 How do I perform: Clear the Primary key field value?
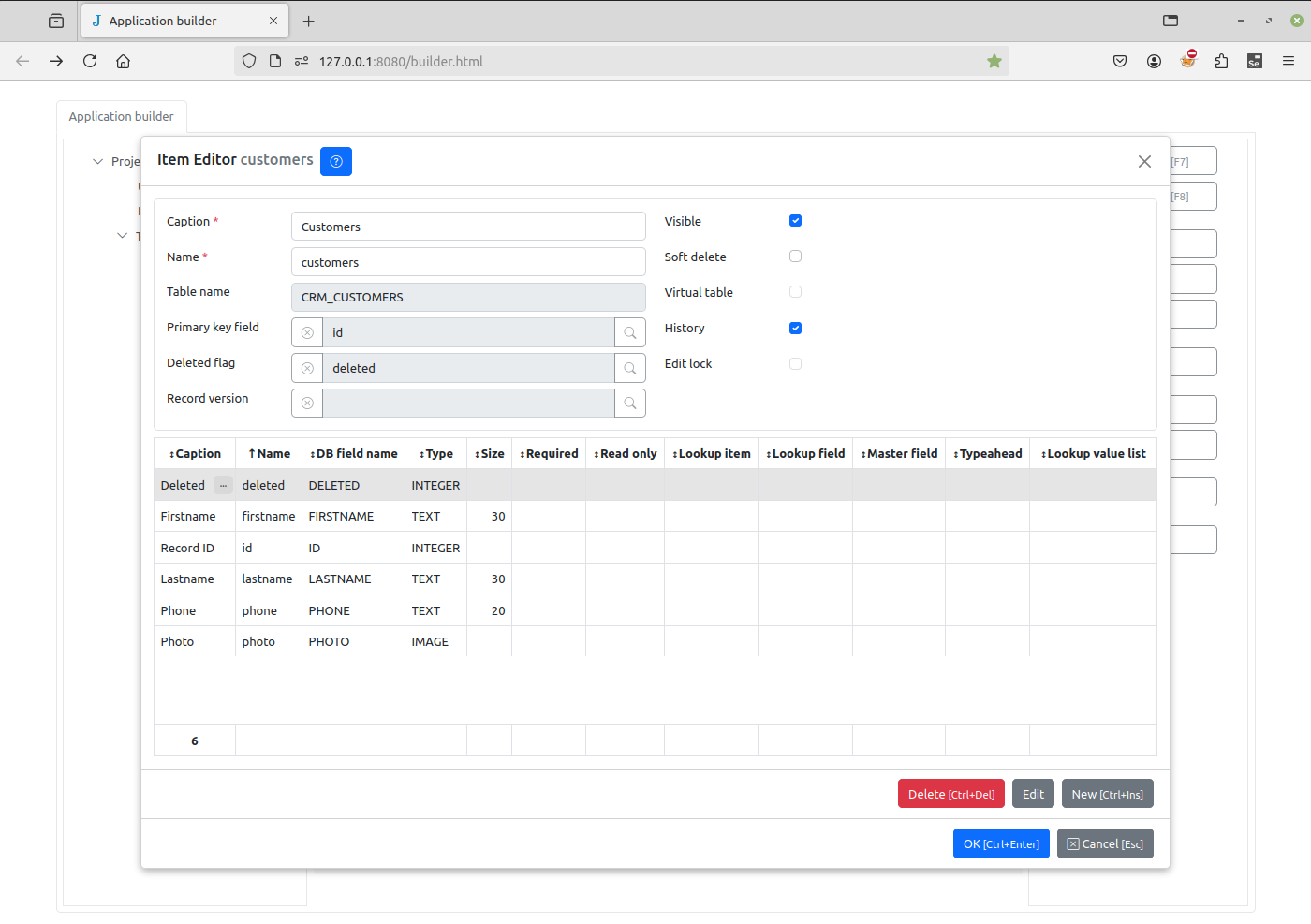click(307, 333)
